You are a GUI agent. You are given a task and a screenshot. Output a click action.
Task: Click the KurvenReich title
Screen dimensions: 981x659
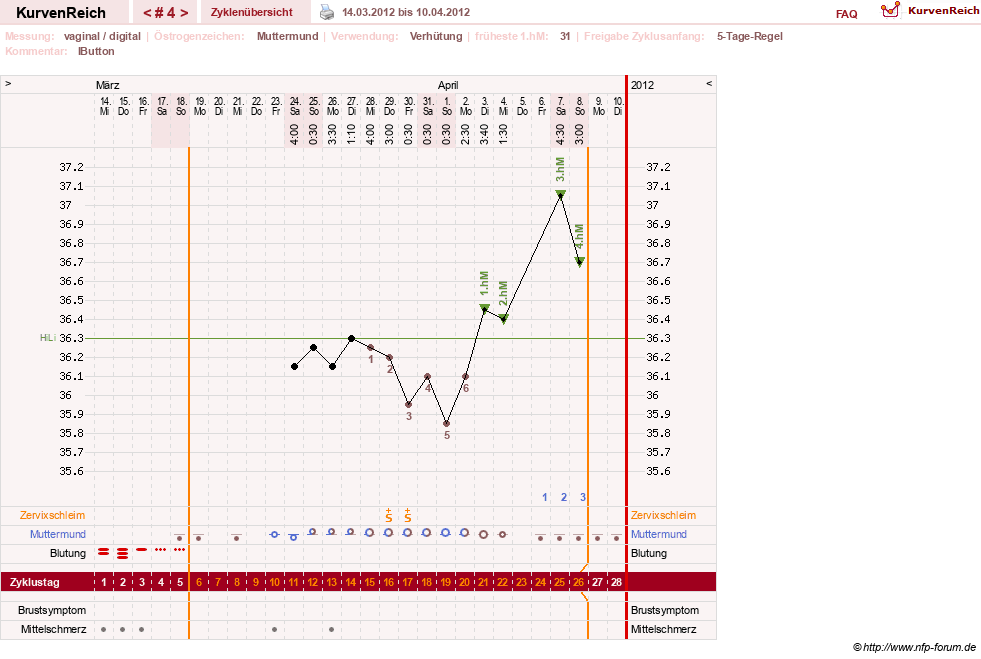[x=61, y=13]
